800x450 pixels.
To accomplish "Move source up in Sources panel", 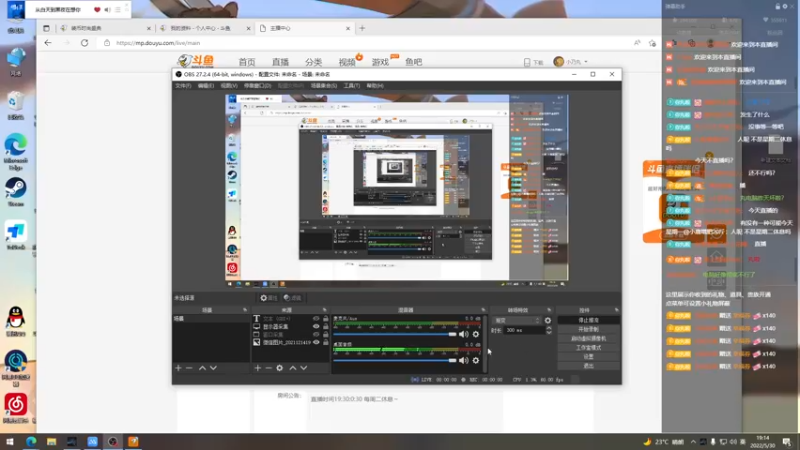I will pyautogui.click(x=293, y=368).
